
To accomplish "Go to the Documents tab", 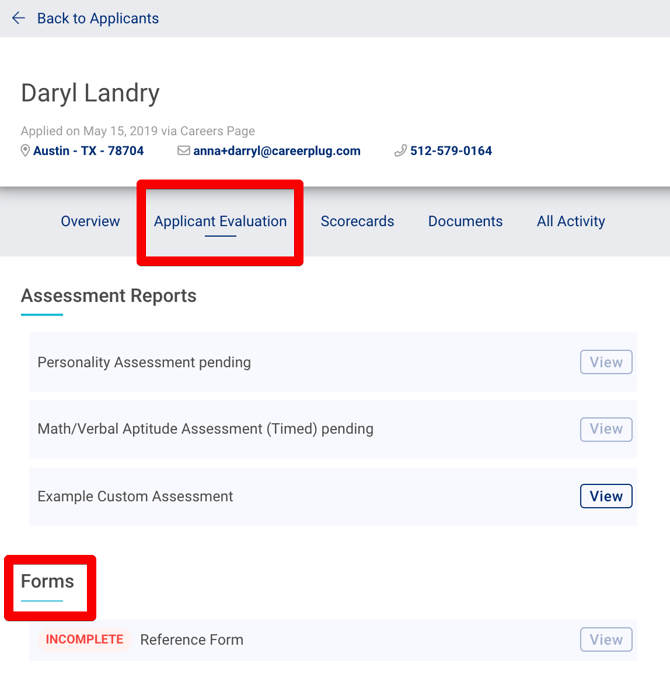I will [465, 221].
